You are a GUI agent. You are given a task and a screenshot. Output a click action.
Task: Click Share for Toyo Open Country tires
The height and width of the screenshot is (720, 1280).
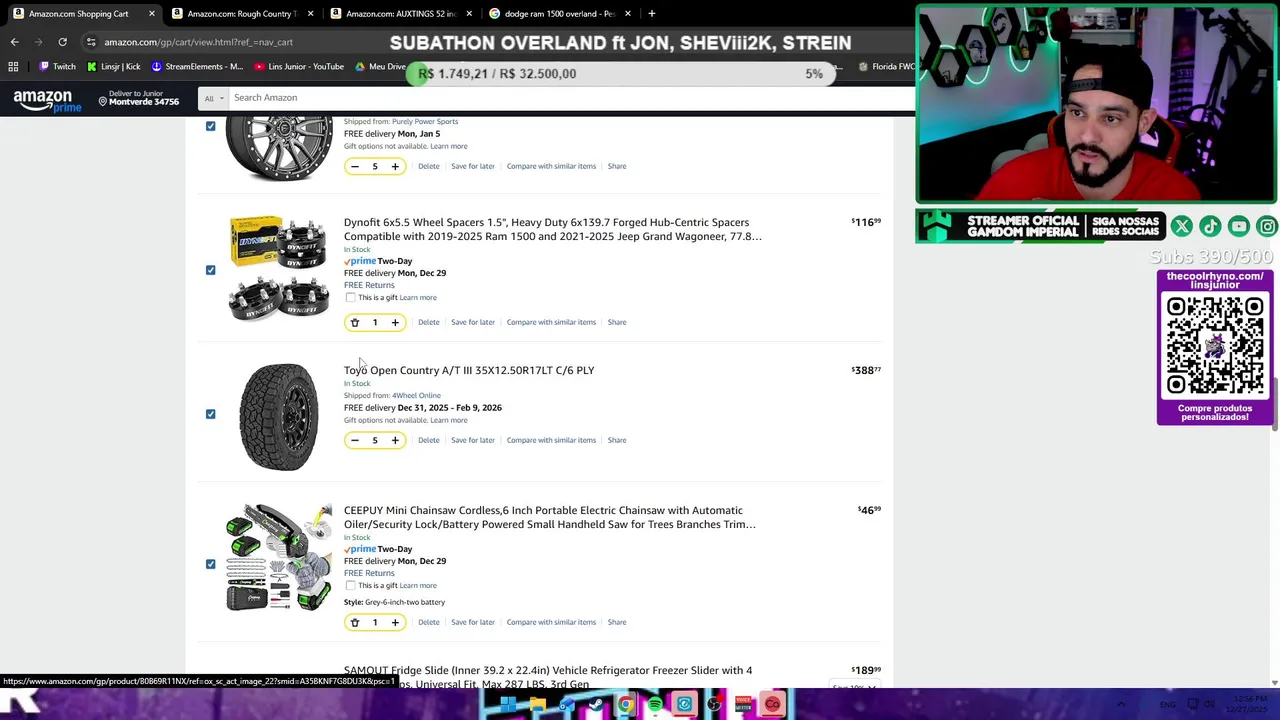pyautogui.click(x=617, y=440)
